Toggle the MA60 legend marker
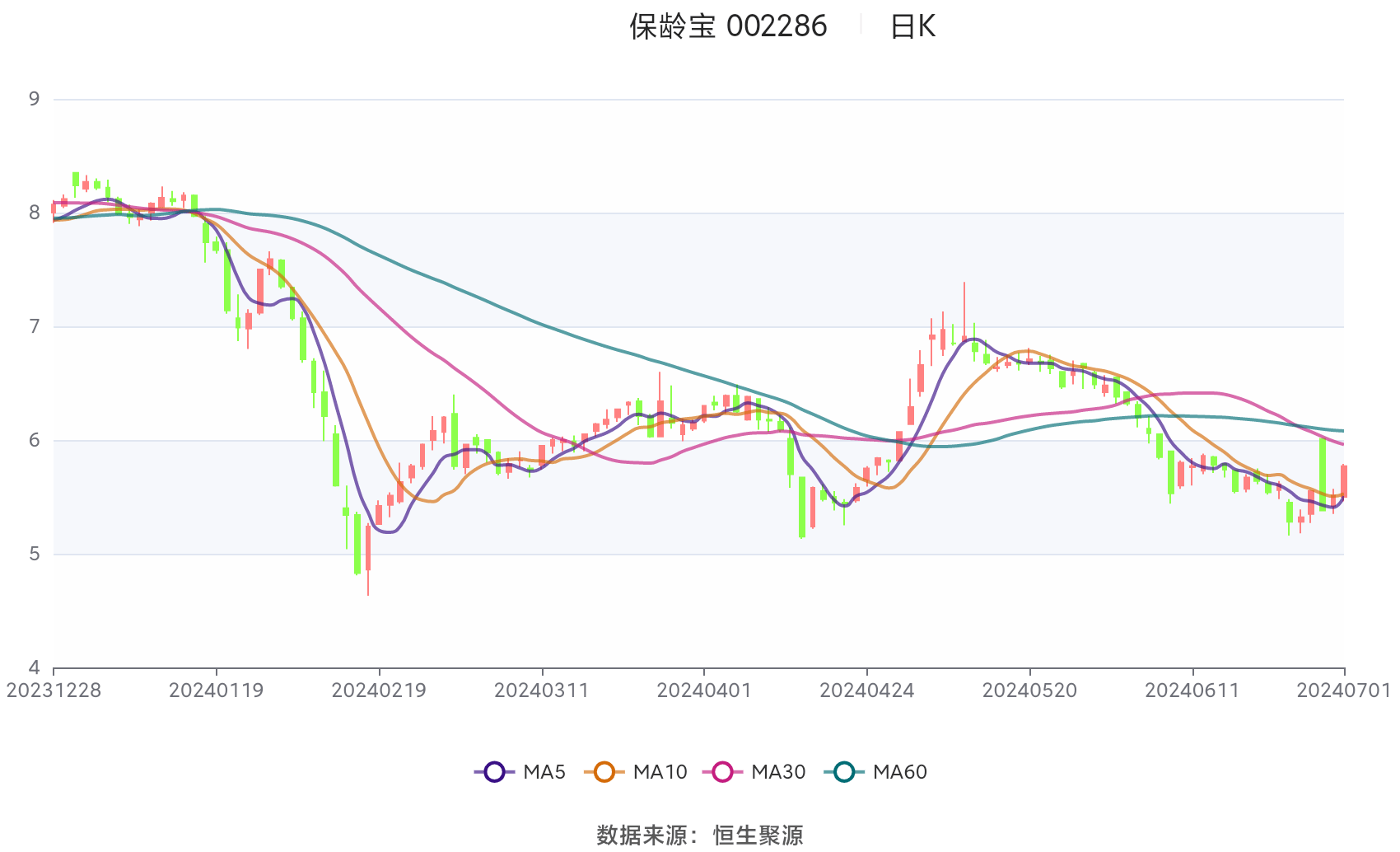The height and width of the screenshot is (852, 1400). 844,772
